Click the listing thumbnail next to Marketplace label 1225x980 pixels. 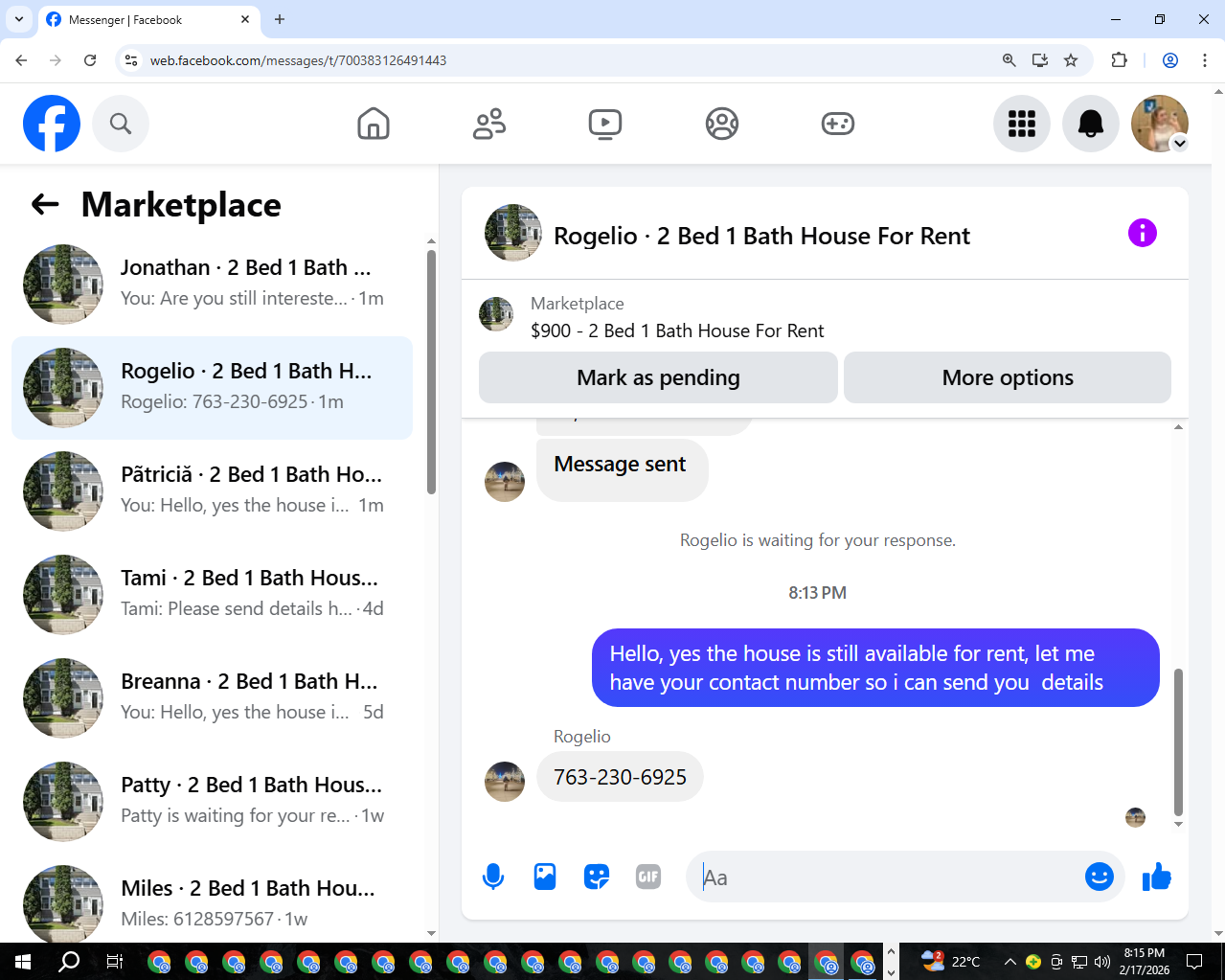[x=496, y=314]
